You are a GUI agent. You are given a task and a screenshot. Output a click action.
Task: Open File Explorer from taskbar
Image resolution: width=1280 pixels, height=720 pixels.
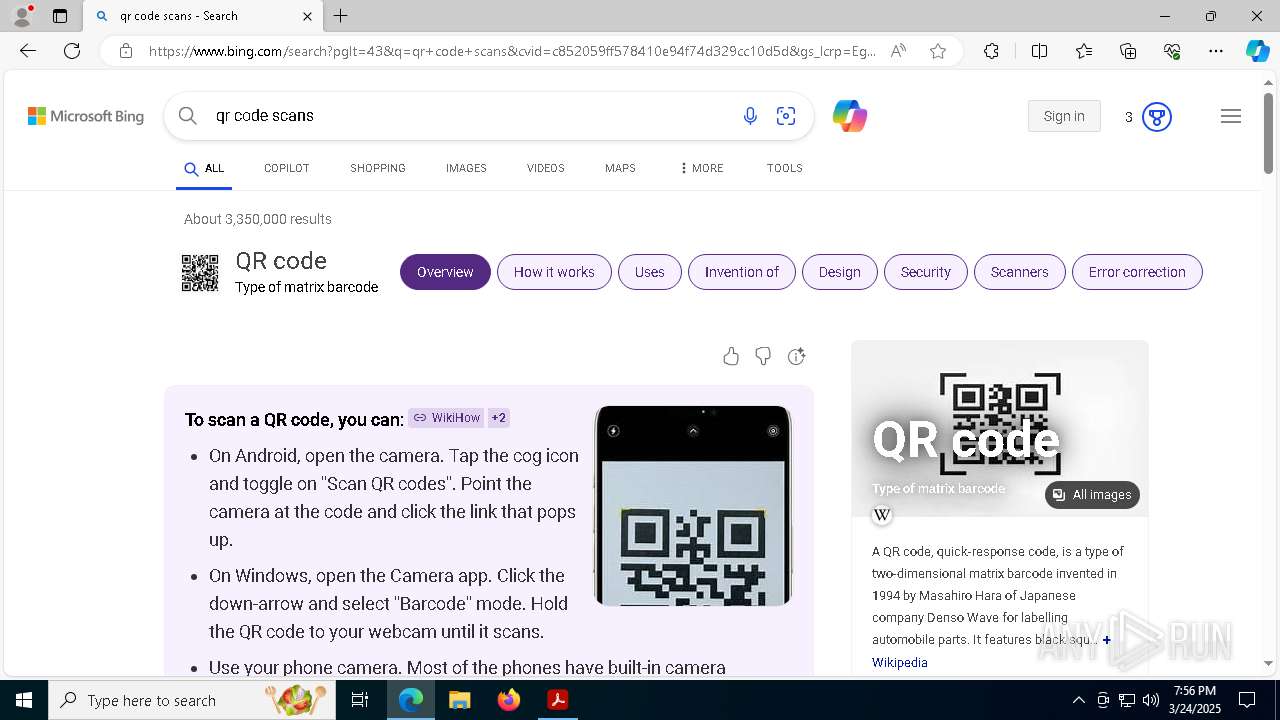pyautogui.click(x=460, y=700)
